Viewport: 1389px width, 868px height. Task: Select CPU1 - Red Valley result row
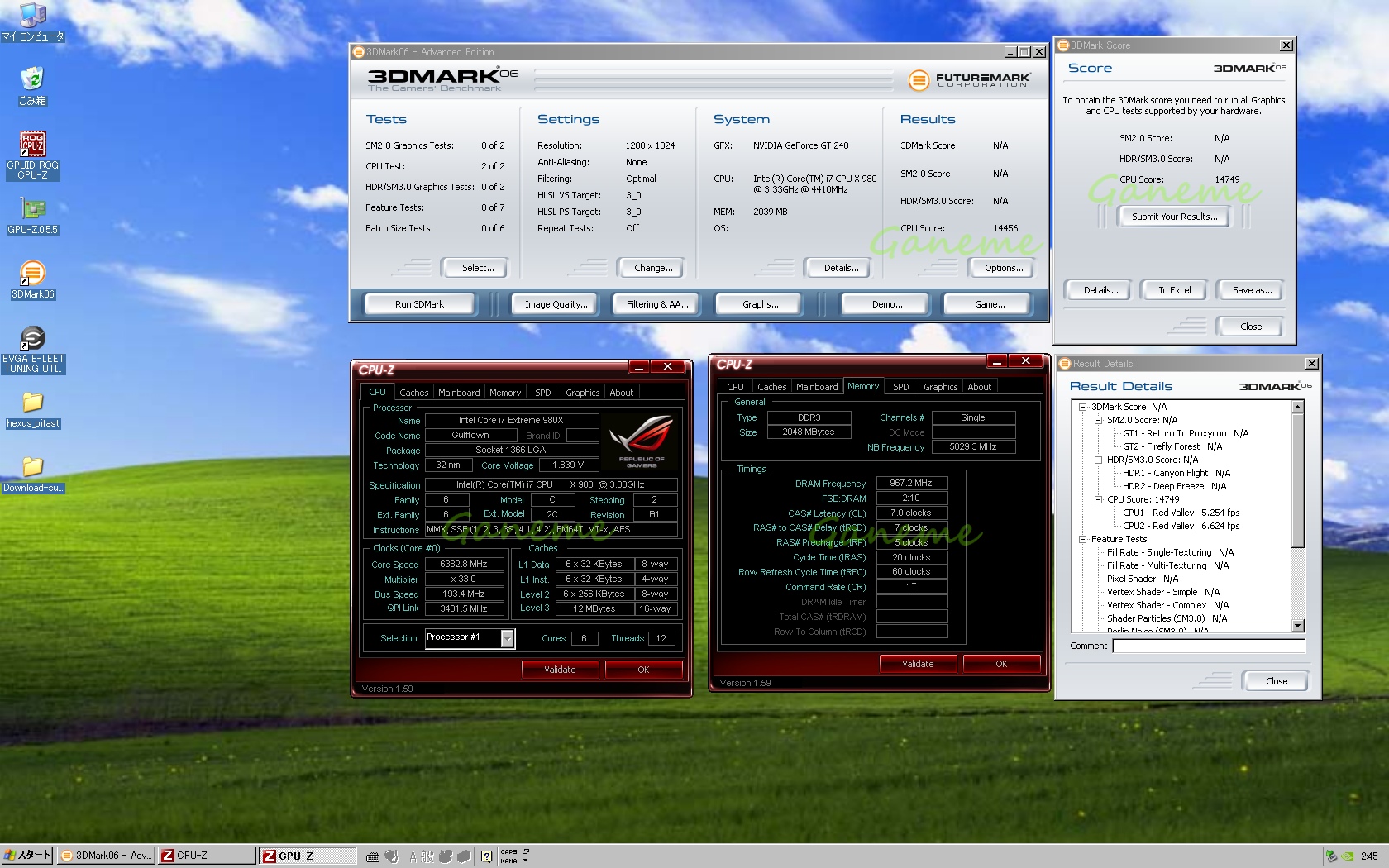point(1181,513)
